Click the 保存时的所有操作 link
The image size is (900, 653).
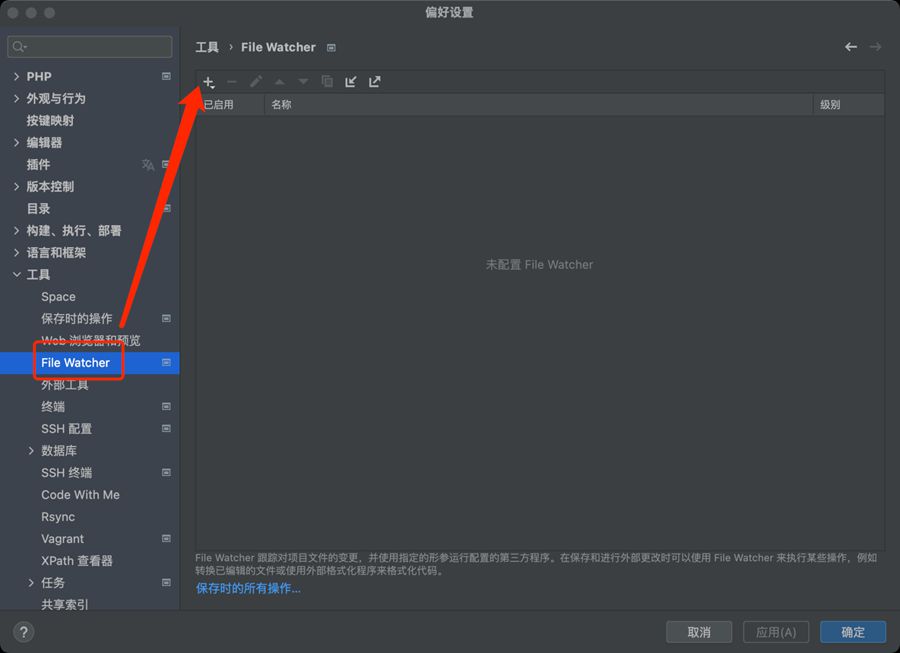tap(248, 589)
